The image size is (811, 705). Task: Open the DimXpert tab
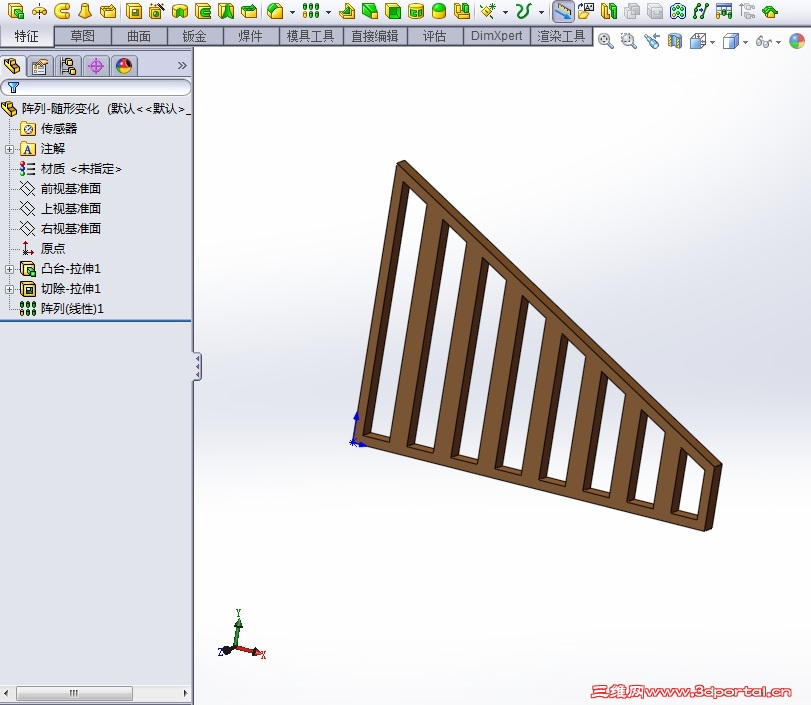click(497, 36)
